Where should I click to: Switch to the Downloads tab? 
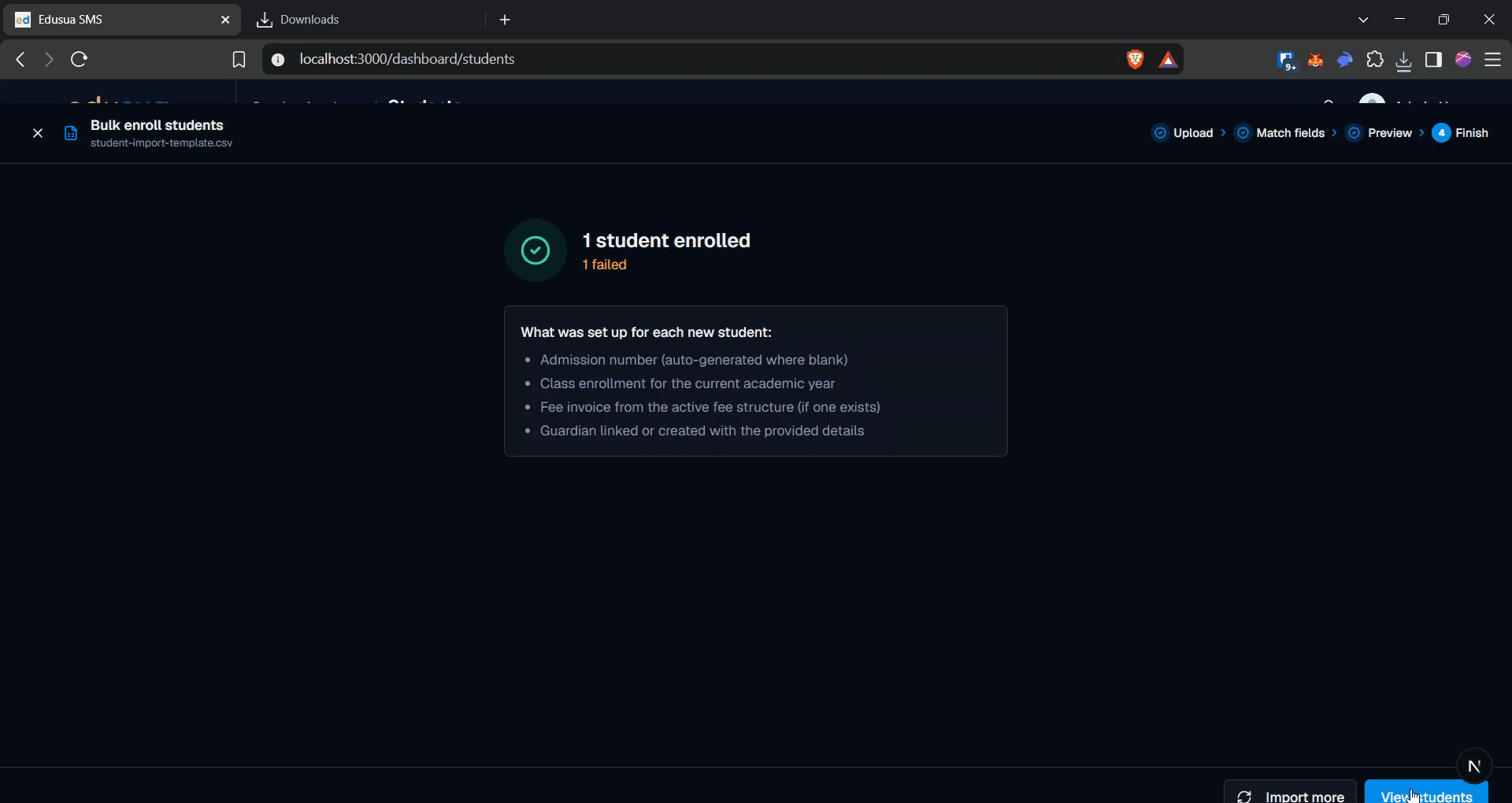pyautogui.click(x=366, y=20)
